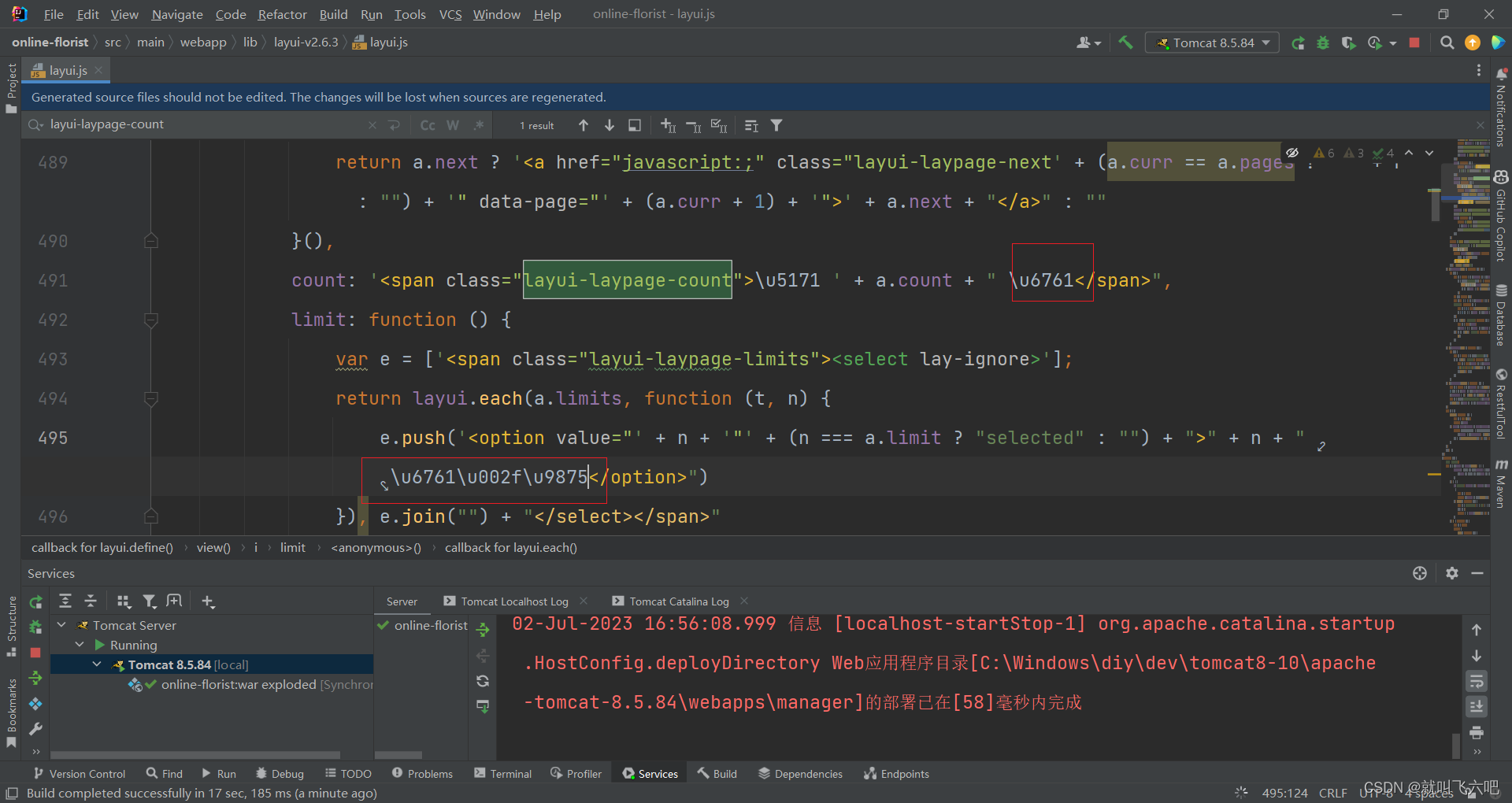Open the wrench settings in Services sidebar
Screen dimensions: 1512x803
tap(35, 729)
